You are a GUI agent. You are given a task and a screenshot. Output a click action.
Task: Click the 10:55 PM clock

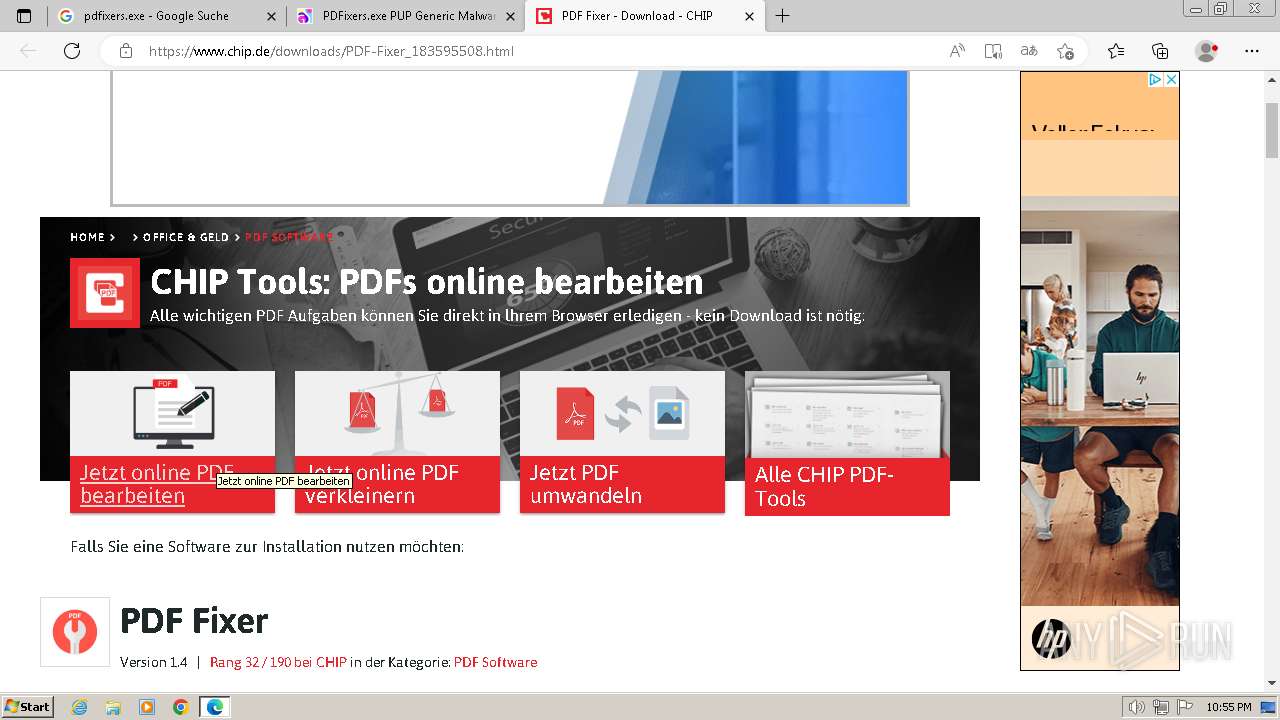1229,707
